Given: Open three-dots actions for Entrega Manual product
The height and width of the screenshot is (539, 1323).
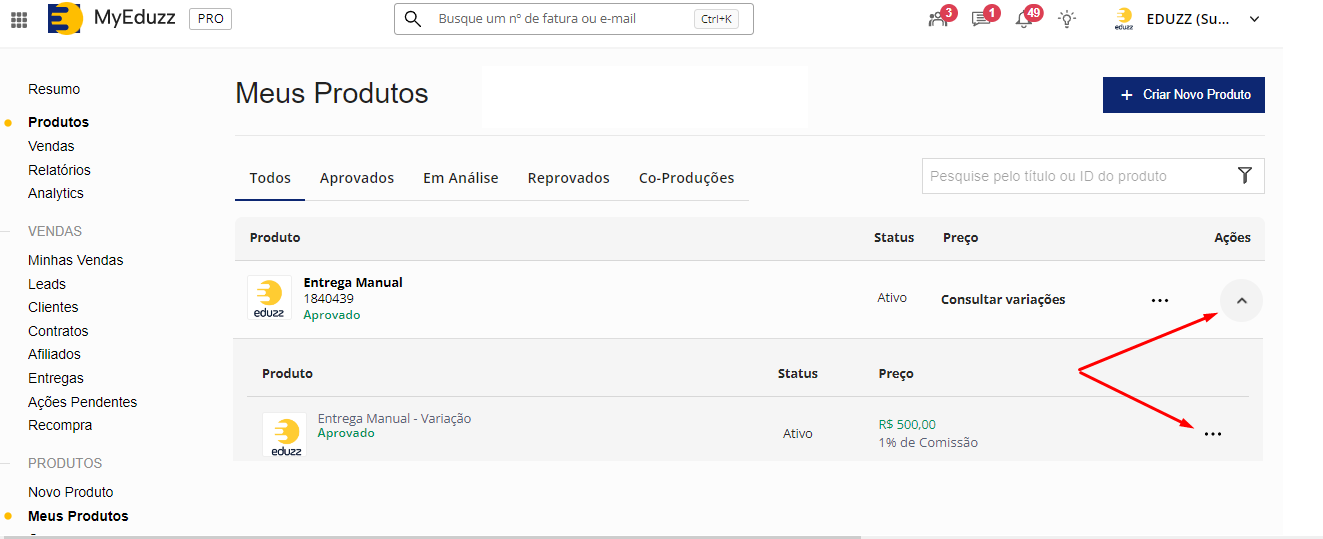Looking at the screenshot, I should point(1160,300).
